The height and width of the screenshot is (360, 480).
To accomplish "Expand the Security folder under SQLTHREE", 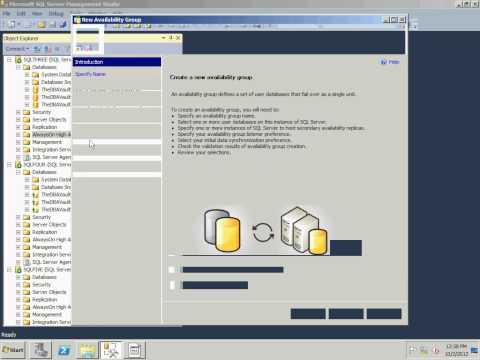I will click(18, 112).
